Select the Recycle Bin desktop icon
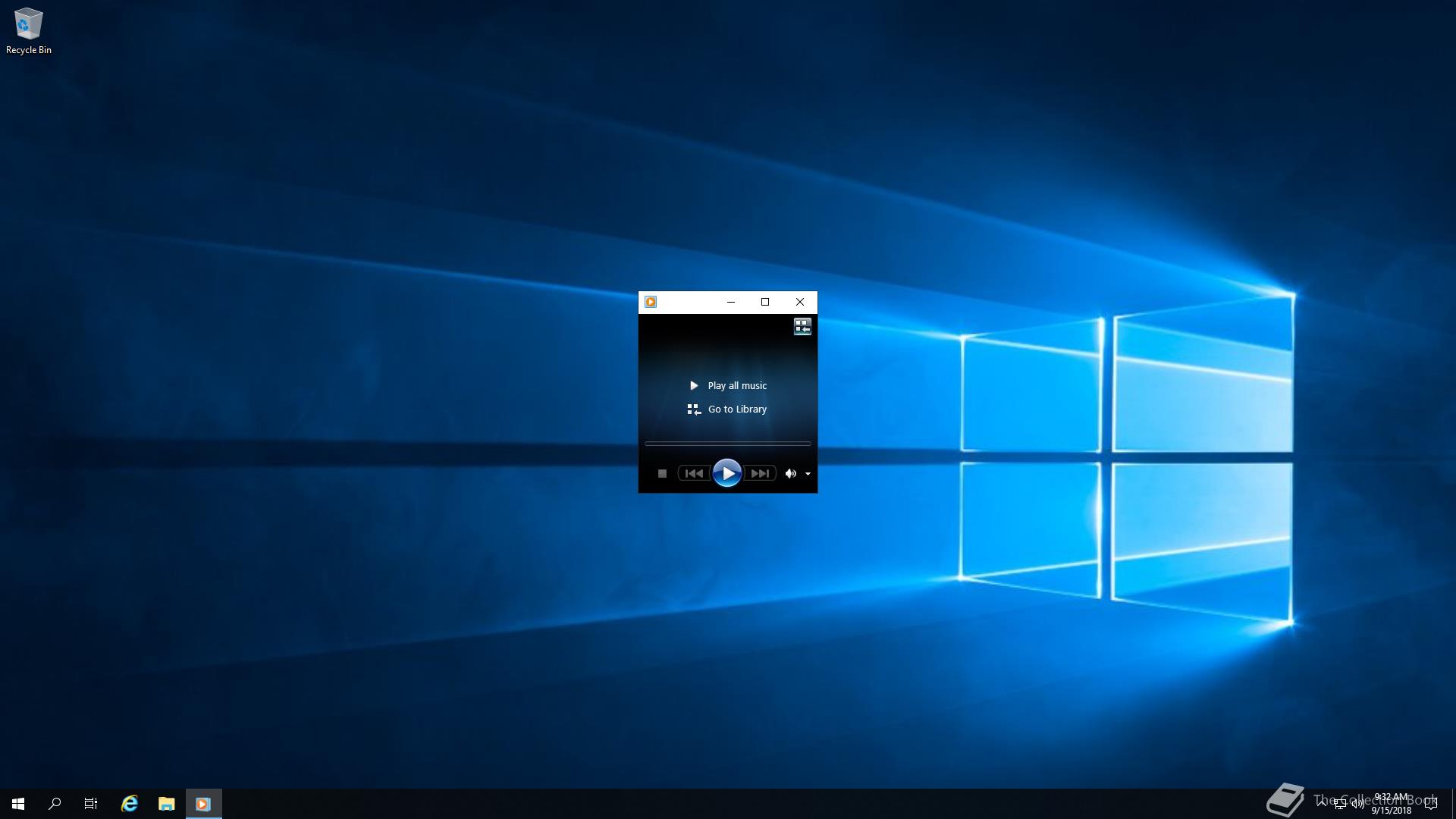The height and width of the screenshot is (819, 1456). click(x=29, y=31)
